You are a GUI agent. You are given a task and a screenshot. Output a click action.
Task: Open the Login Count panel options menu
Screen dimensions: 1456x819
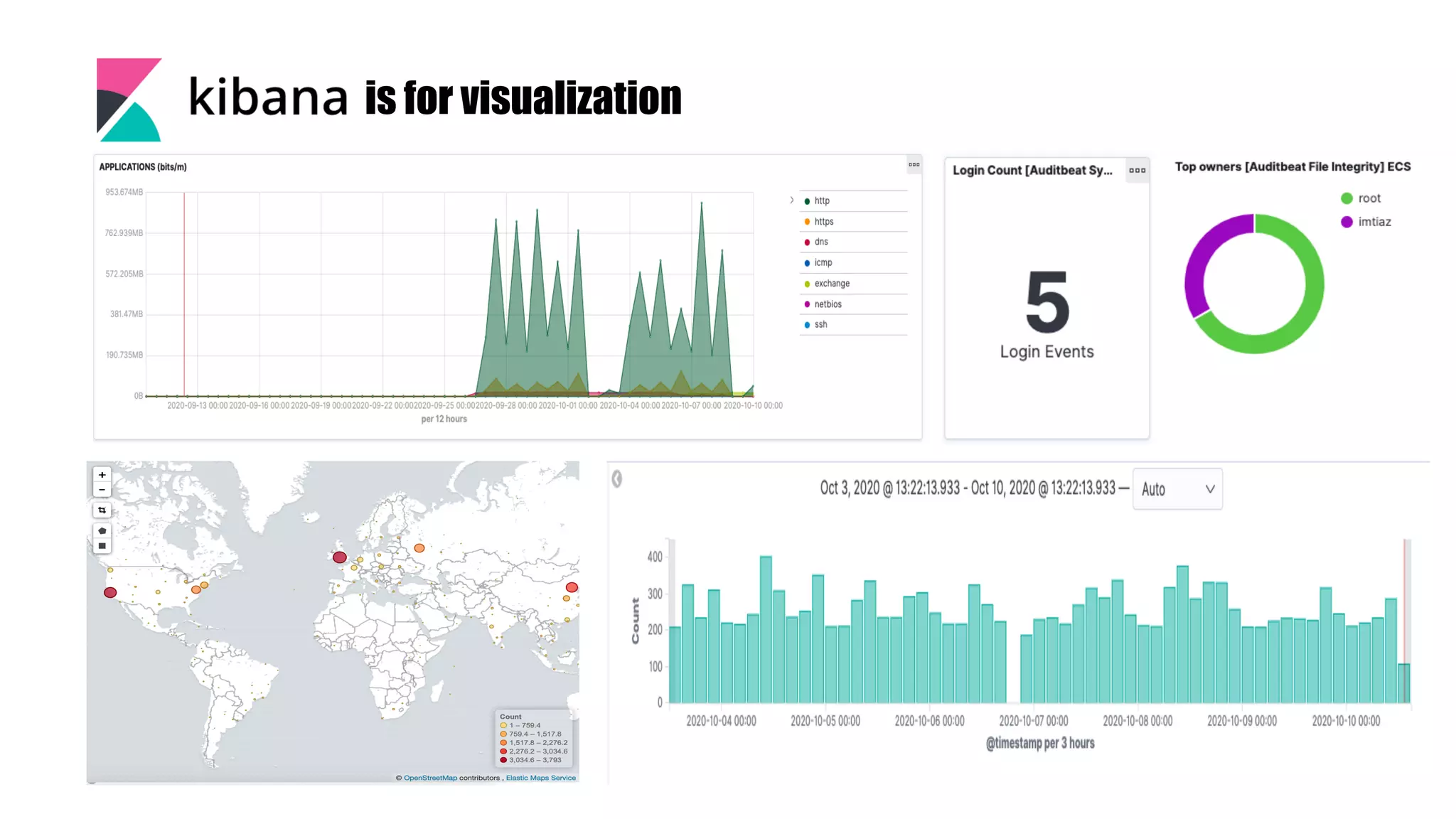tap(1137, 171)
